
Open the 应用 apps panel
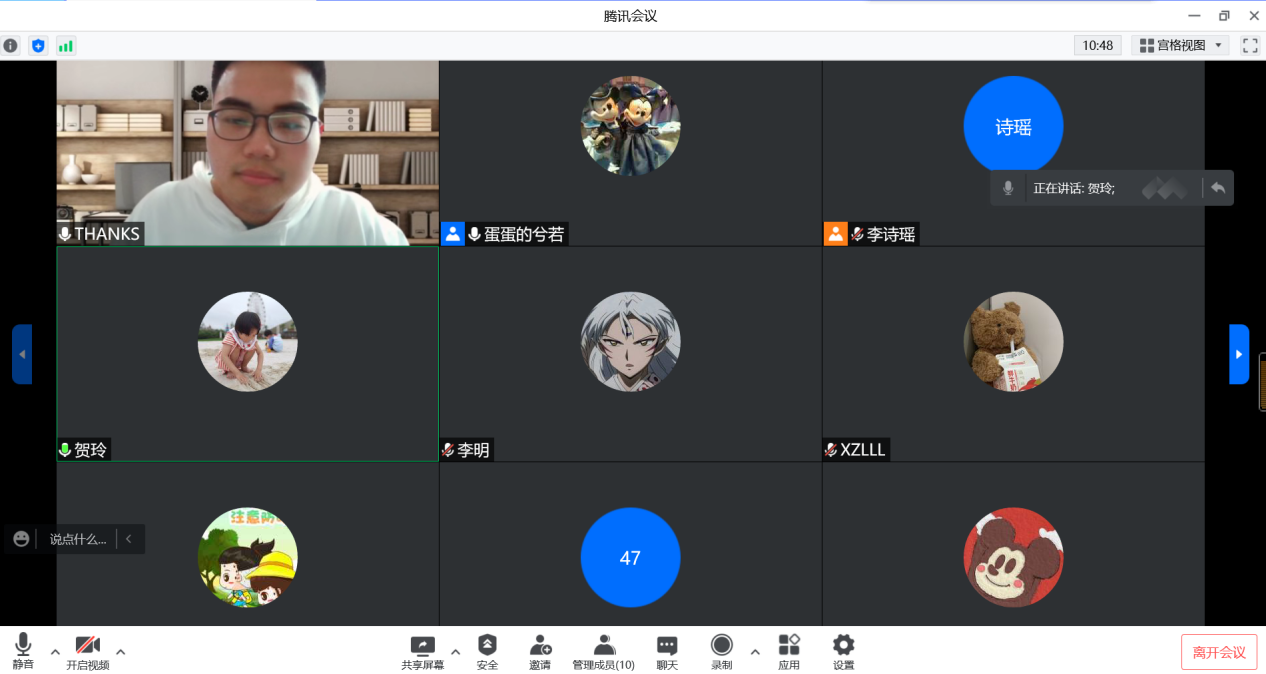[x=789, y=652]
